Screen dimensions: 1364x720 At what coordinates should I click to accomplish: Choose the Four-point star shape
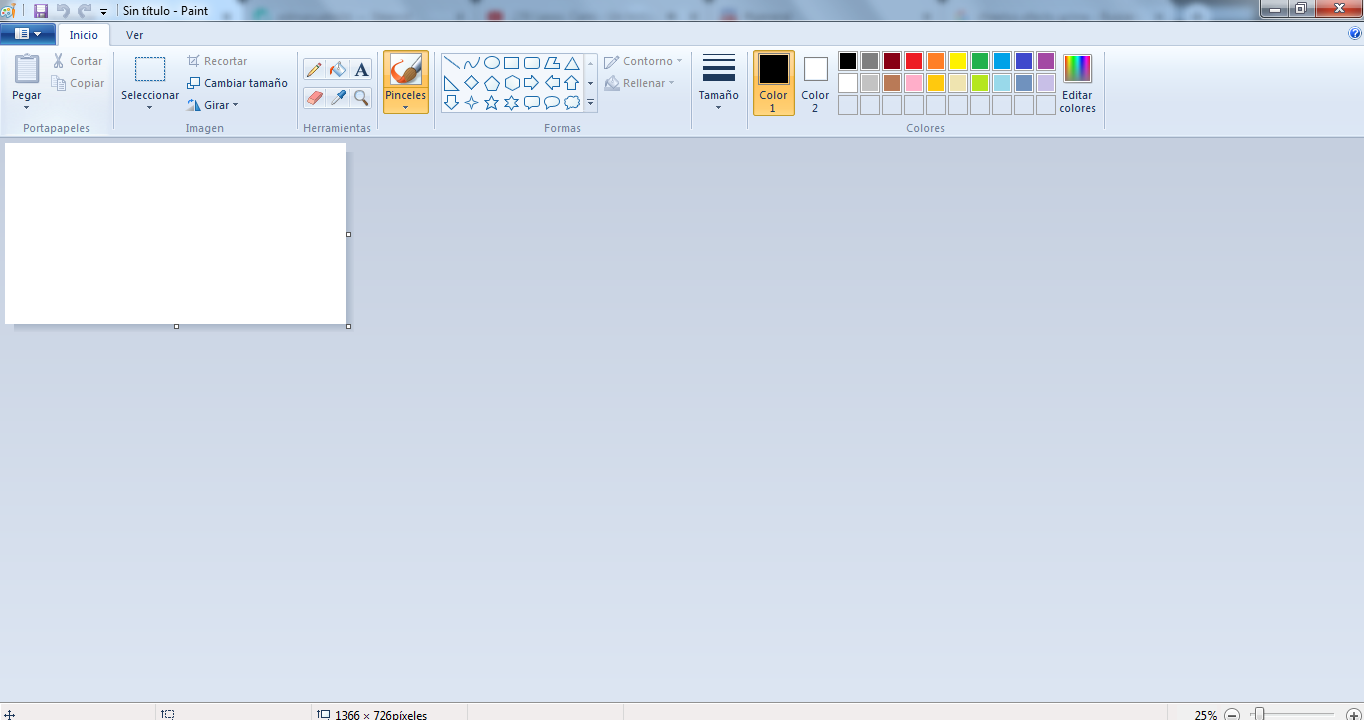pyautogui.click(x=472, y=102)
